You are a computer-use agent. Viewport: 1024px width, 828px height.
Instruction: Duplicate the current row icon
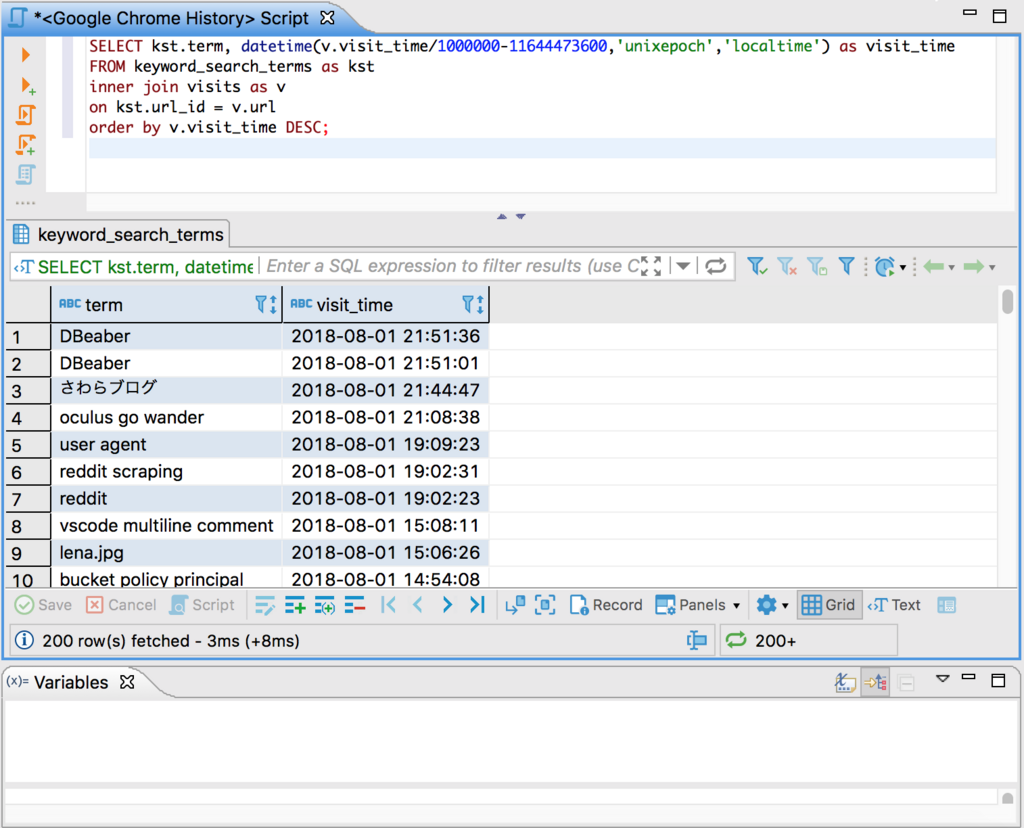(325, 605)
